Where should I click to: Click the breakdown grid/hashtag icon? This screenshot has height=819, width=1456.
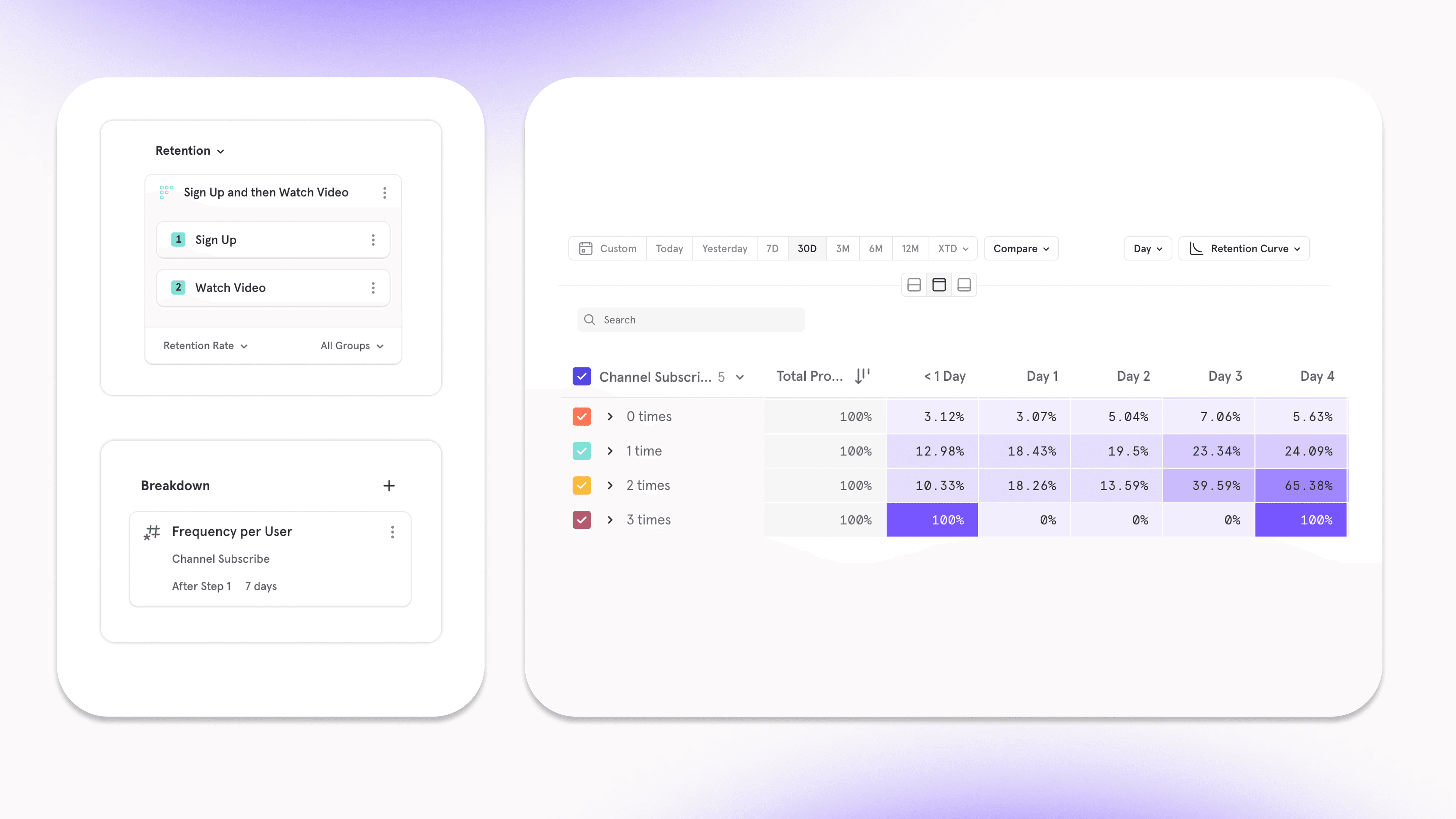[152, 531]
